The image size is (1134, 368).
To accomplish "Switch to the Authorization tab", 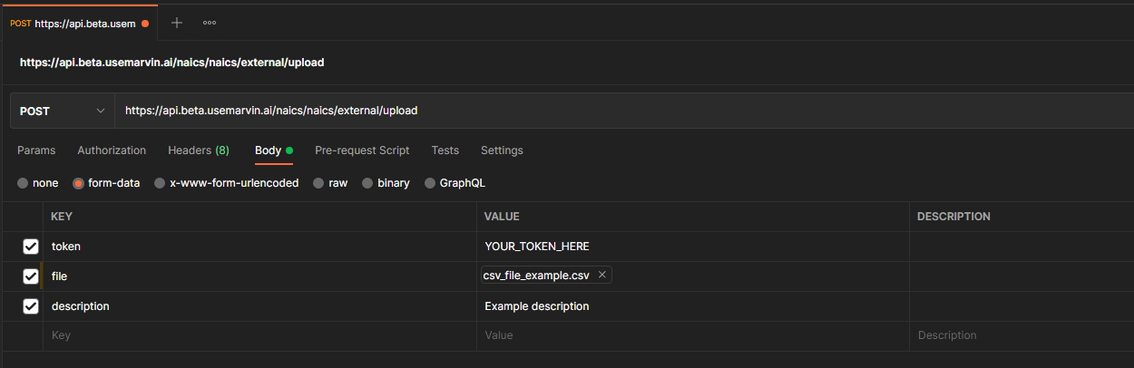I will pyautogui.click(x=111, y=150).
